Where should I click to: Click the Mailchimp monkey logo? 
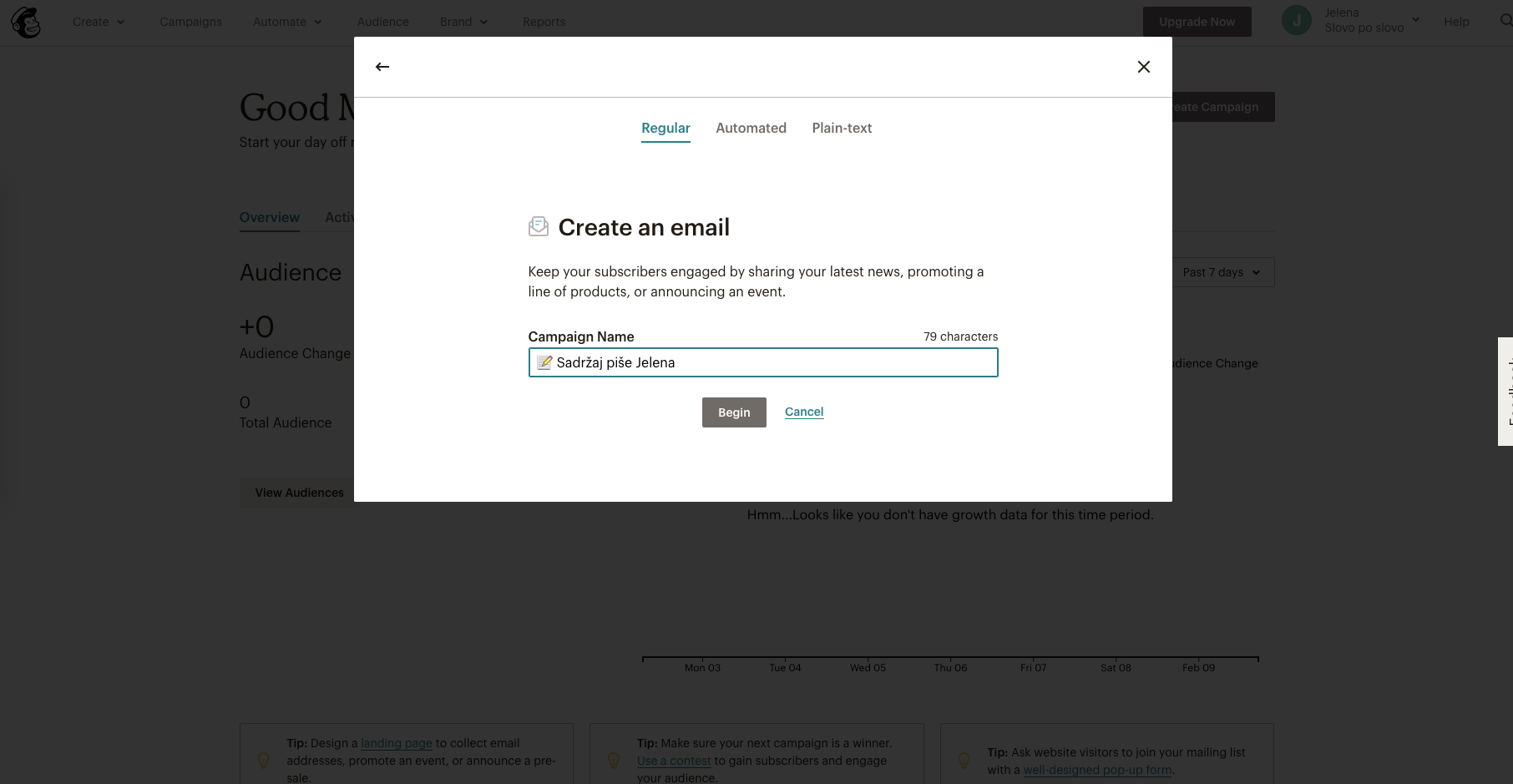26,23
